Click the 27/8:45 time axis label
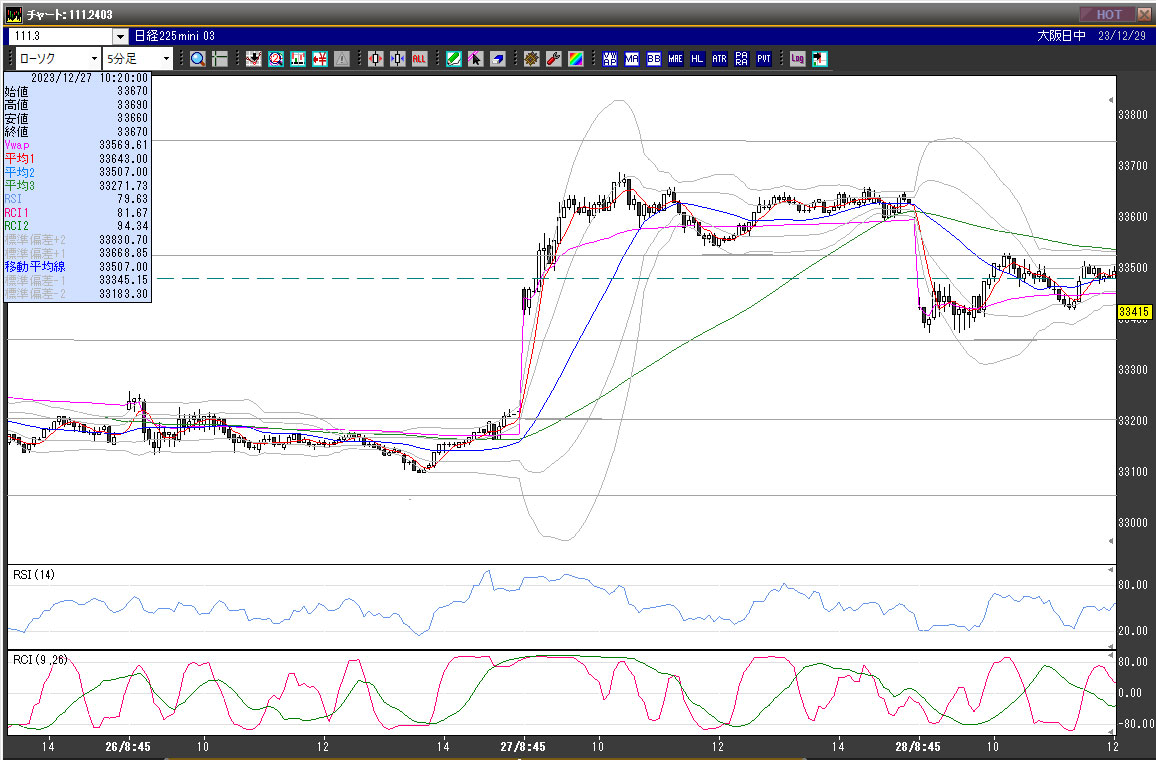Screen dimensions: 1156x760 (523, 747)
